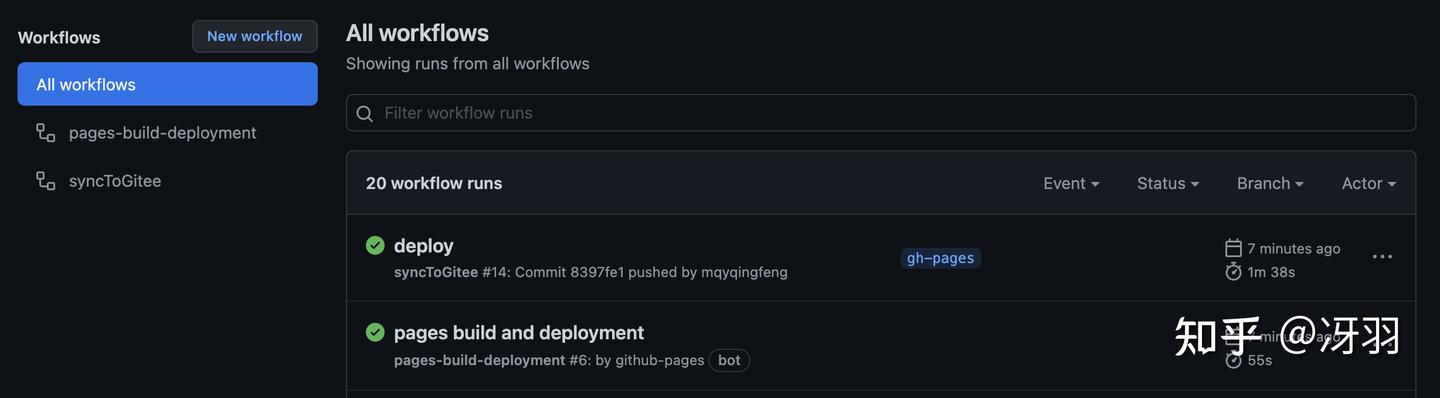Viewport: 1440px width, 398px height.
Task: Click the green success icon for deploy
Action: 375,245
